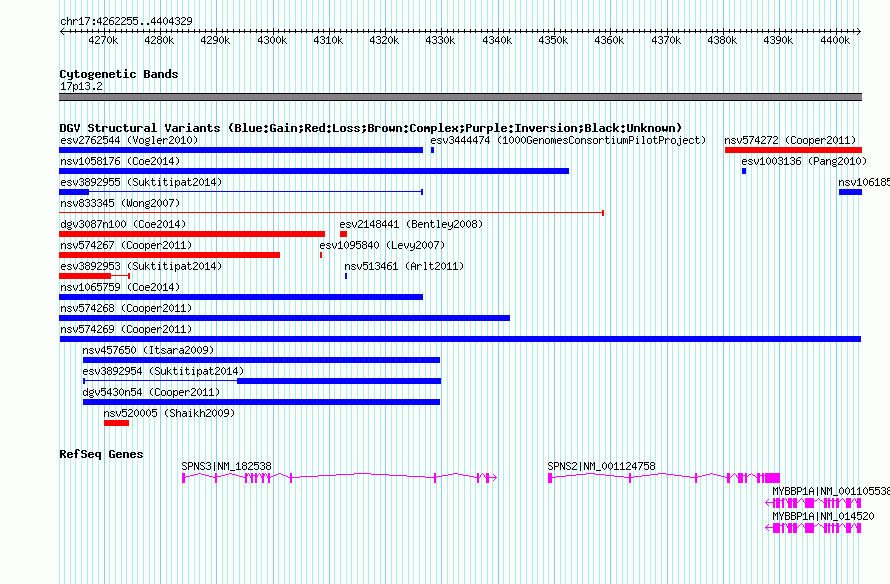890x584 pixels.
Task: Open SPNS3|NM_182538 gene label
Action: point(226,466)
